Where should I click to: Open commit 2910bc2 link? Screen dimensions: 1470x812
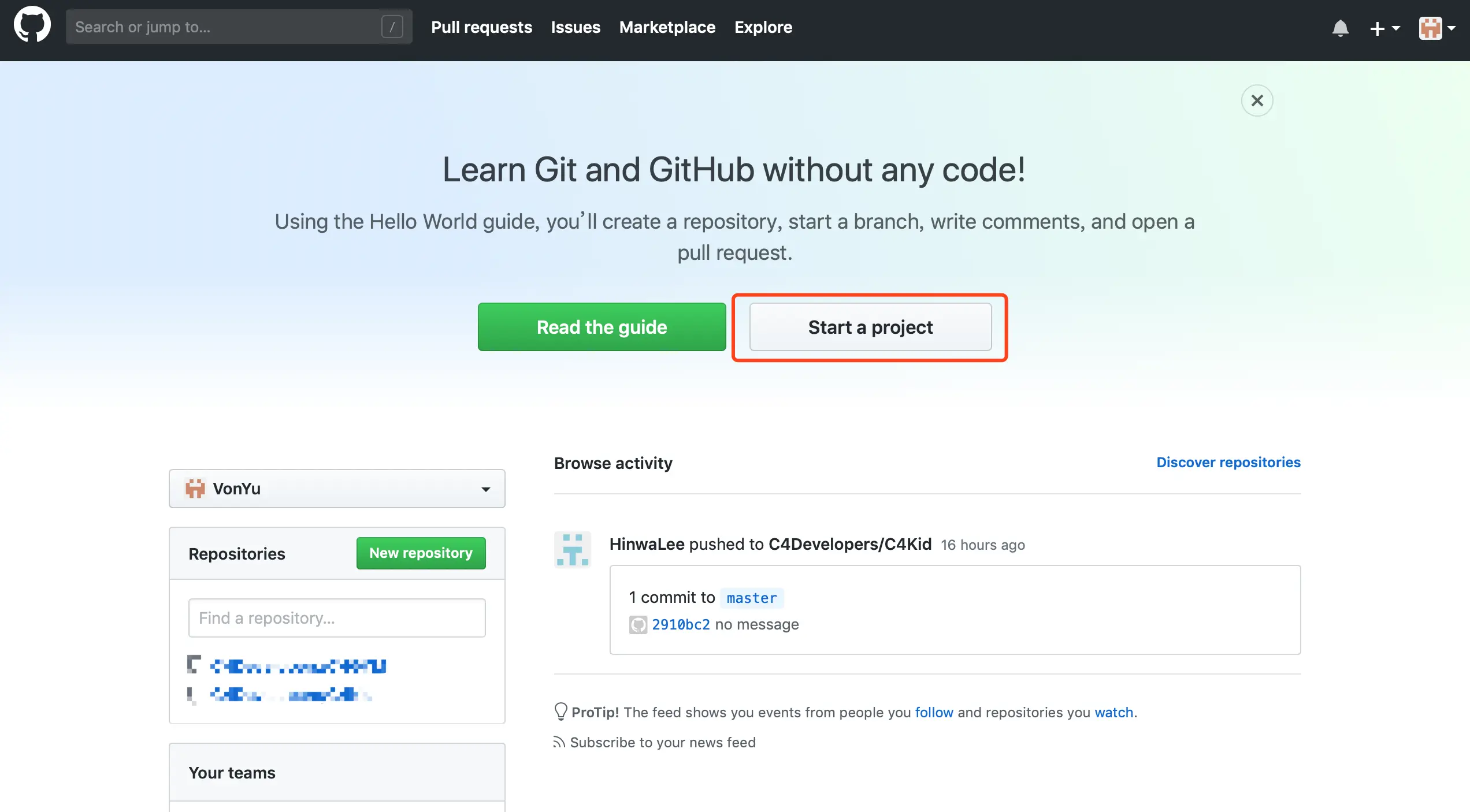[x=681, y=625]
